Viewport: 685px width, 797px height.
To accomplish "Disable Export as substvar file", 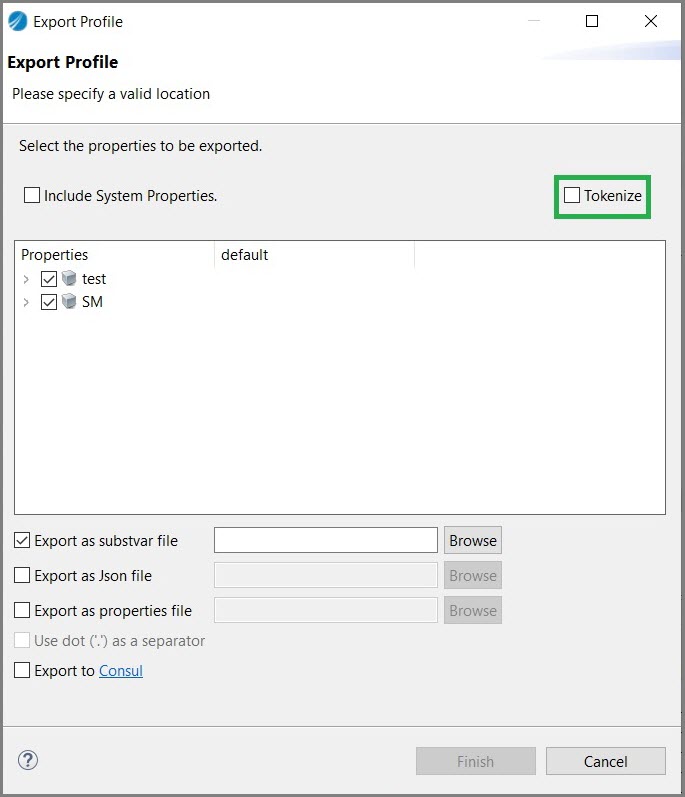I will [x=22, y=541].
